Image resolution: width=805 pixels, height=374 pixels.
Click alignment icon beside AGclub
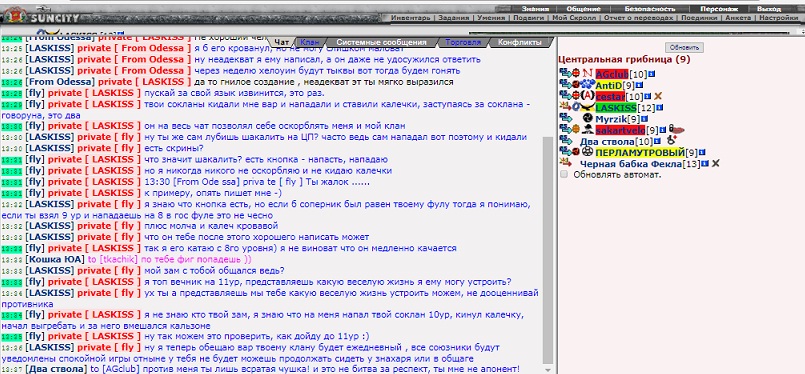click(576, 74)
